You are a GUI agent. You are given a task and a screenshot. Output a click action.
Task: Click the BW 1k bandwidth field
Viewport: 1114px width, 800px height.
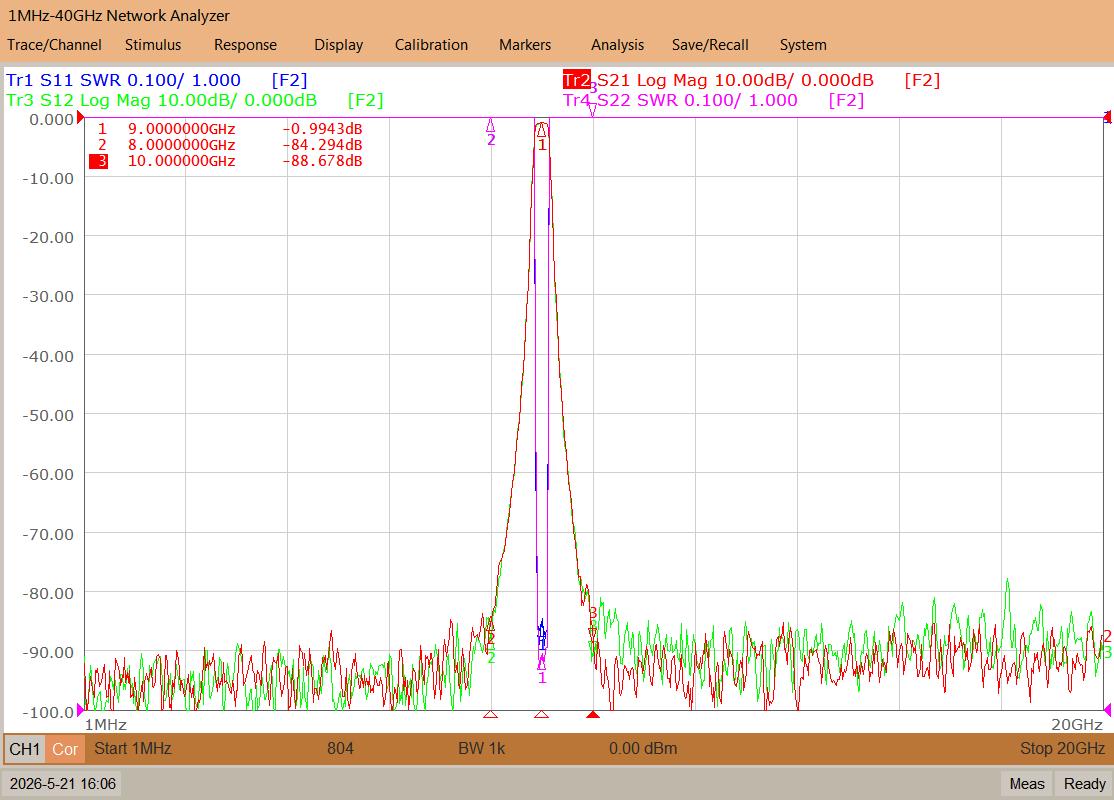[x=482, y=748]
